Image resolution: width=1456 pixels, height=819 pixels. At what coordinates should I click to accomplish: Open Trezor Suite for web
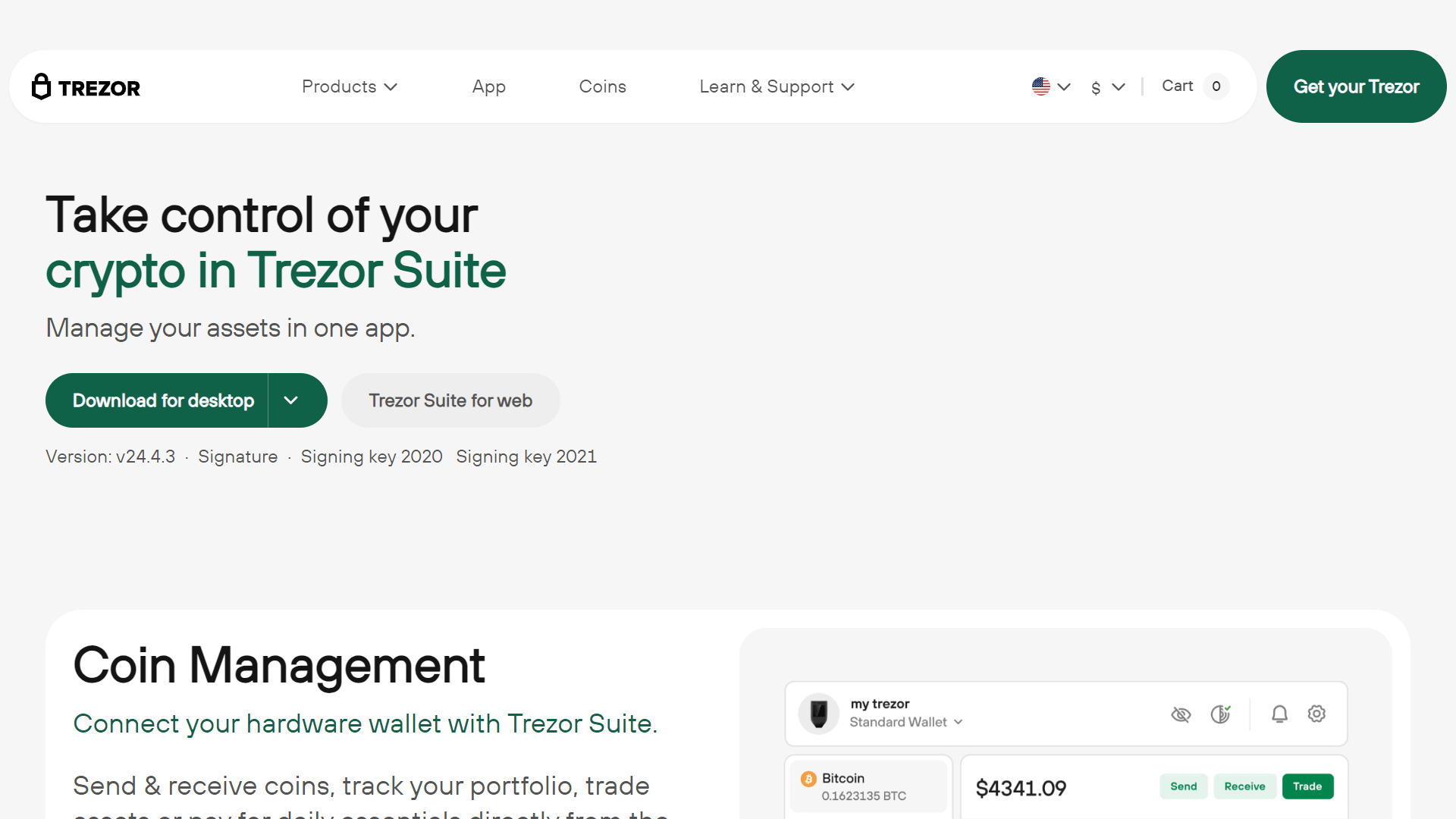pos(450,400)
